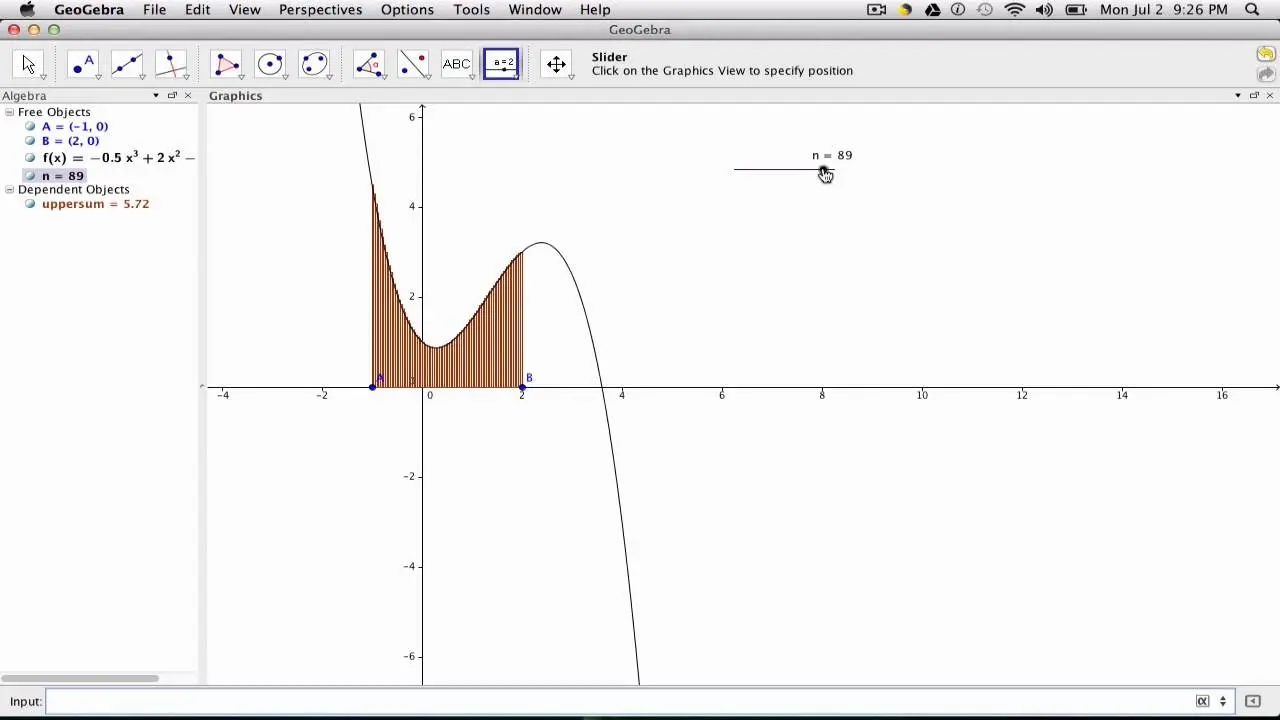The image size is (1280, 720).
Task: Select the Reflect about Line tool
Action: point(413,64)
